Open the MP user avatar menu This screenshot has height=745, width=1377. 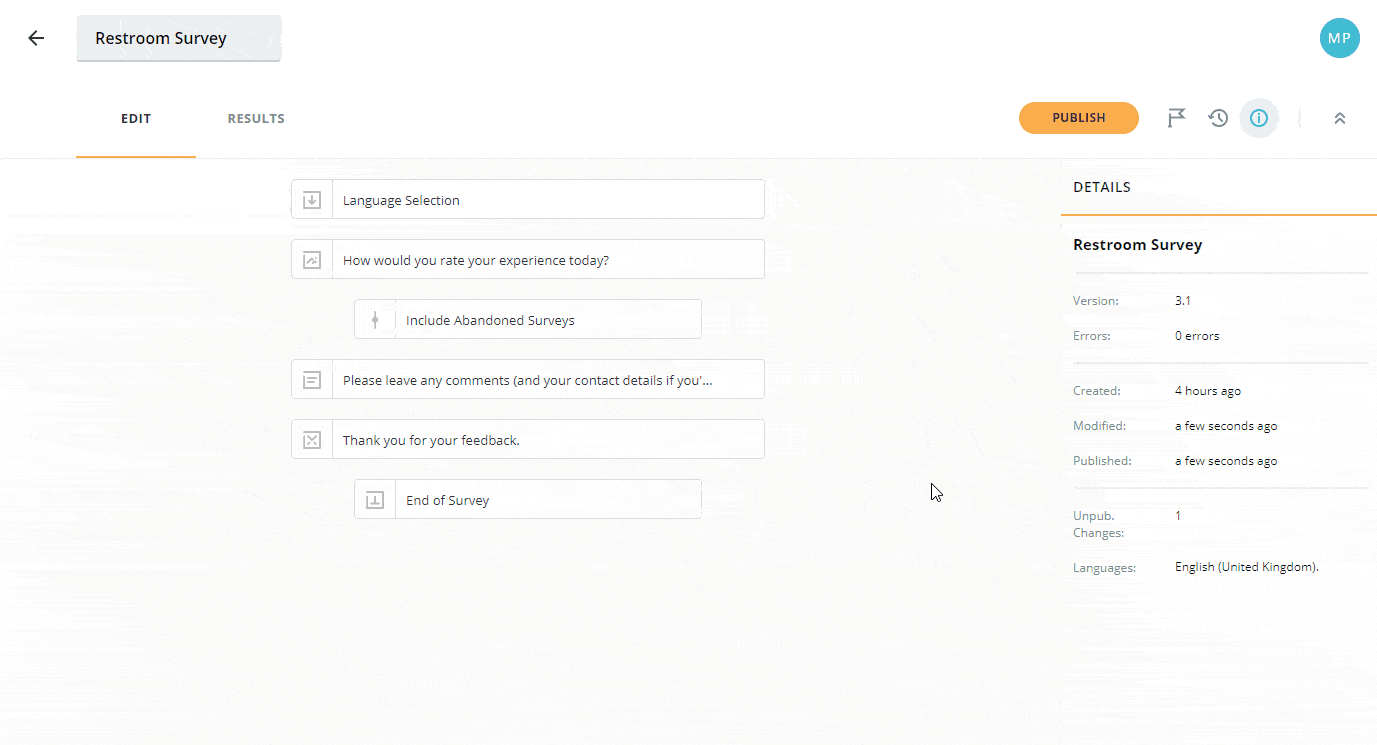click(x=1339, y=38)
